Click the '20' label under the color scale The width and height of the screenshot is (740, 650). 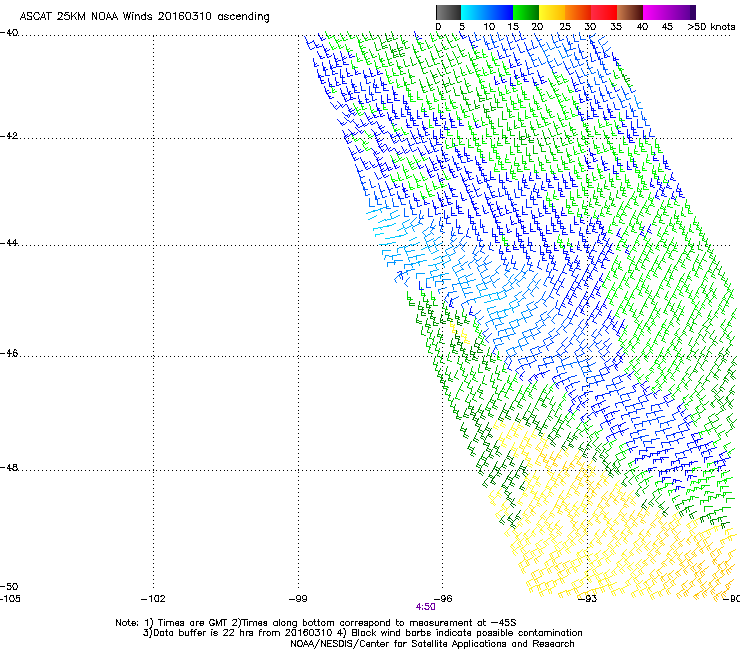click(537, 27)
